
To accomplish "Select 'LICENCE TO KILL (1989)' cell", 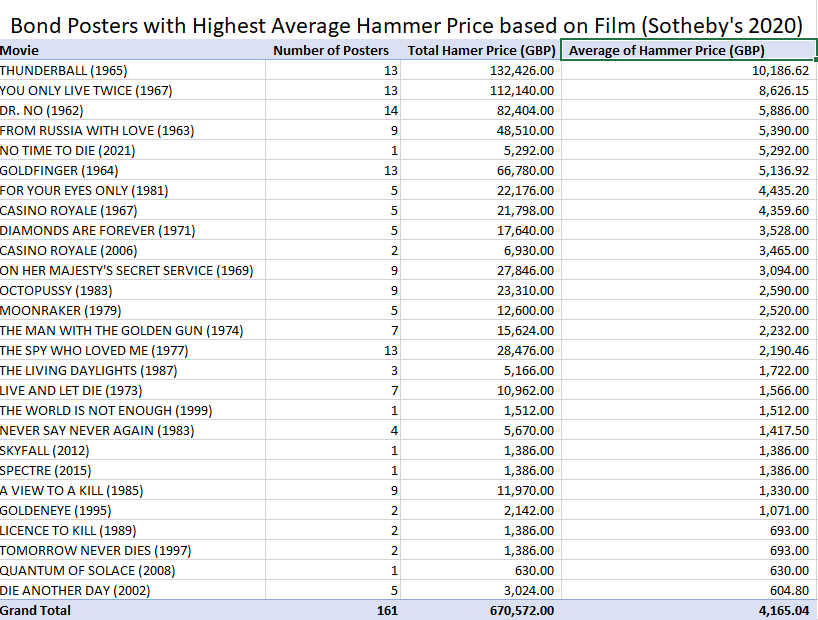I will click(68, 531).
